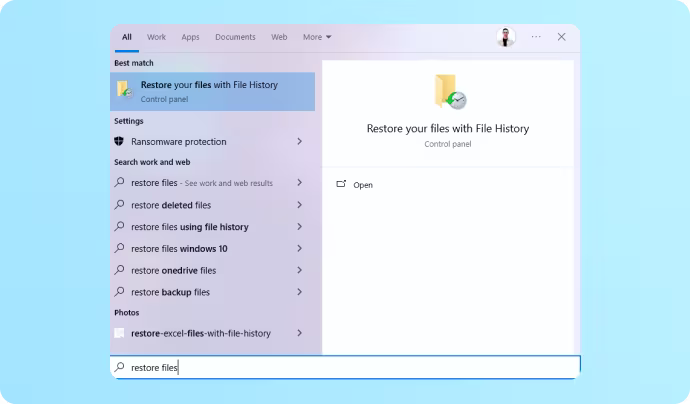Click the thumbnail icon of restore-excel-files photo
The image size is (690, 404).
pyautogui.click(x=119, y=333)
